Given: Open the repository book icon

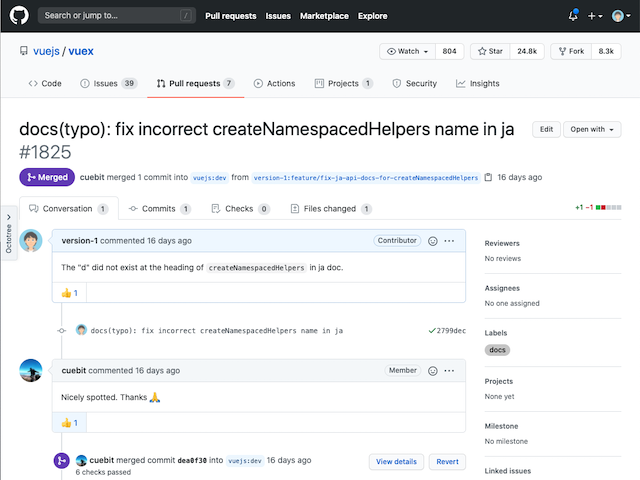Looking at the screenshot, I should (24, 51).
